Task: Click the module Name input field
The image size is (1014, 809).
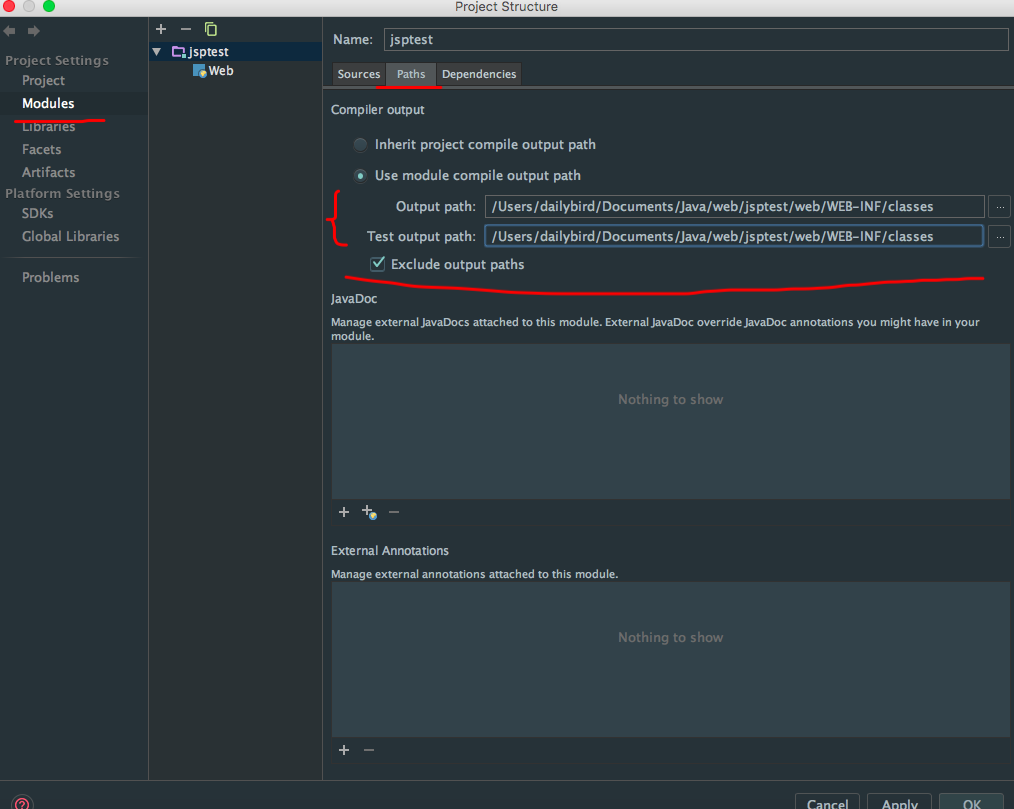Action: pos(696,39)
